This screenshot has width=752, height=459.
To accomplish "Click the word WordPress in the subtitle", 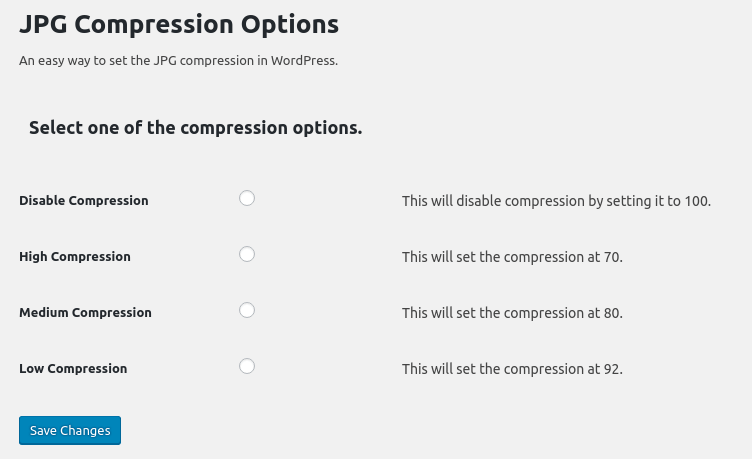I will click(304, 61).
